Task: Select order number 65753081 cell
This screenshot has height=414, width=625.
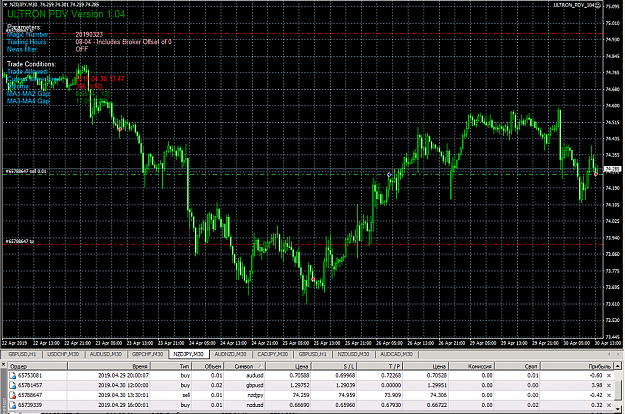Action: [x=30, y=375]
